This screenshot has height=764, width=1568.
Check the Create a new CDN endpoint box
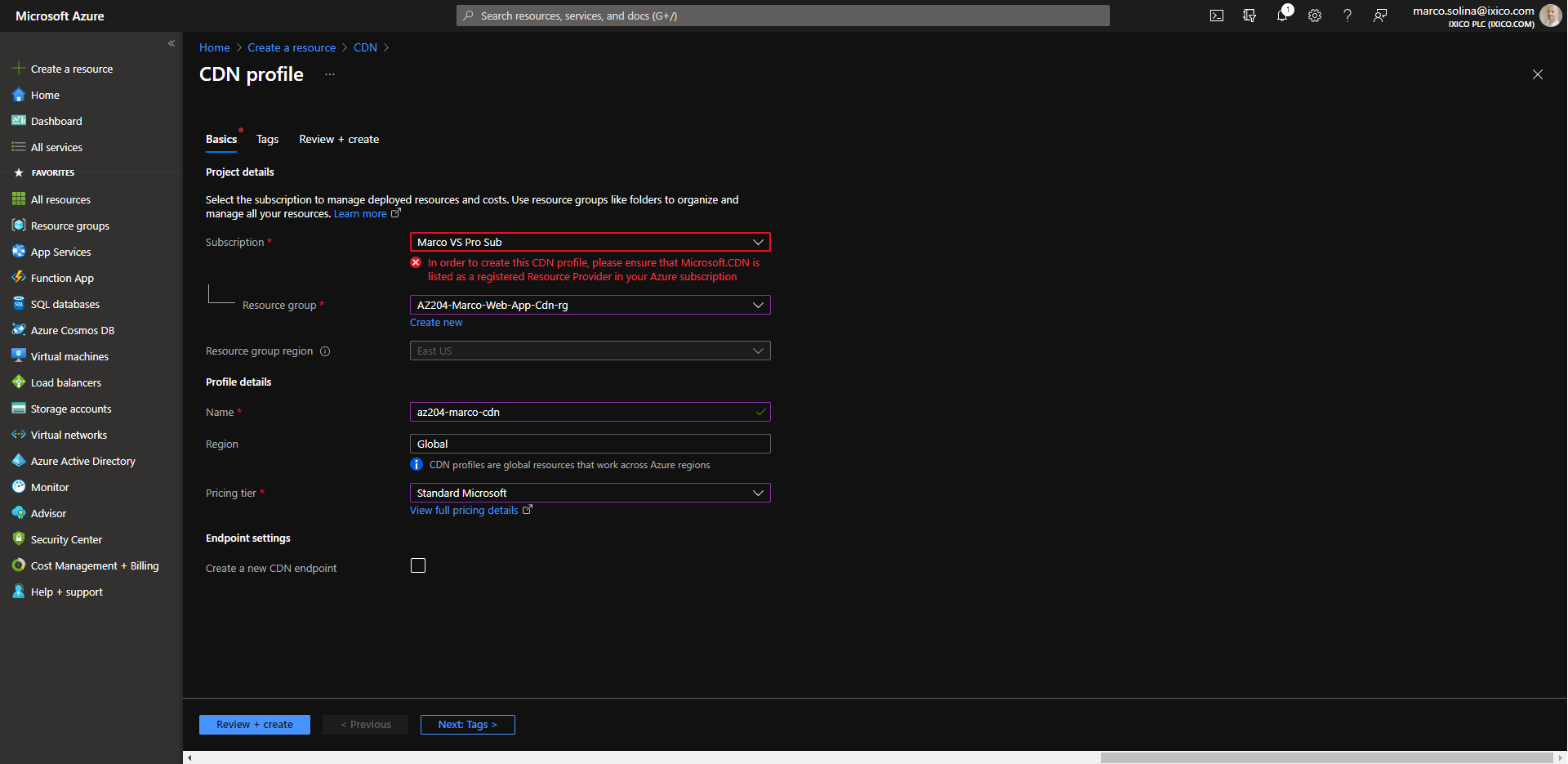[x=418, y=565]
